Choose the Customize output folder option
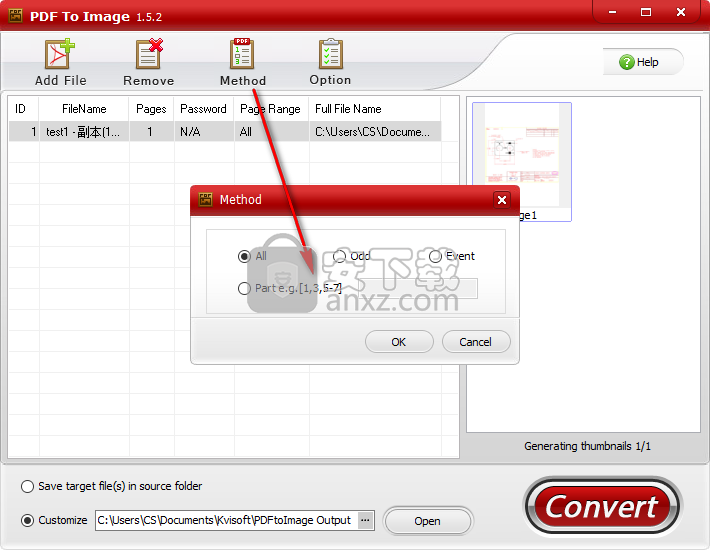The image size is (710, 550). pos(27,521)
